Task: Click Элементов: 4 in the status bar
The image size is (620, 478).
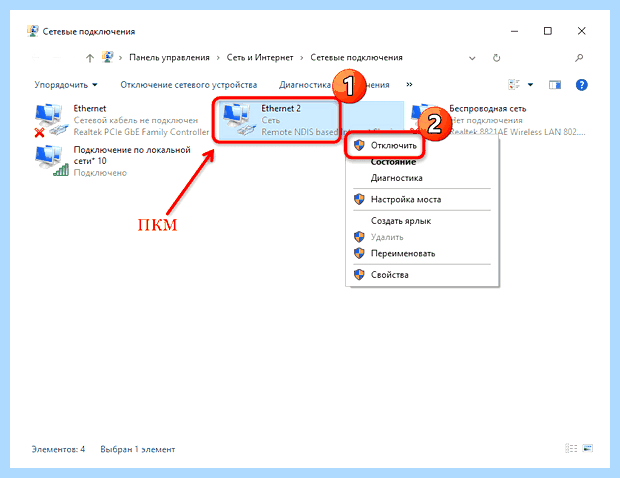Action: 58,449
